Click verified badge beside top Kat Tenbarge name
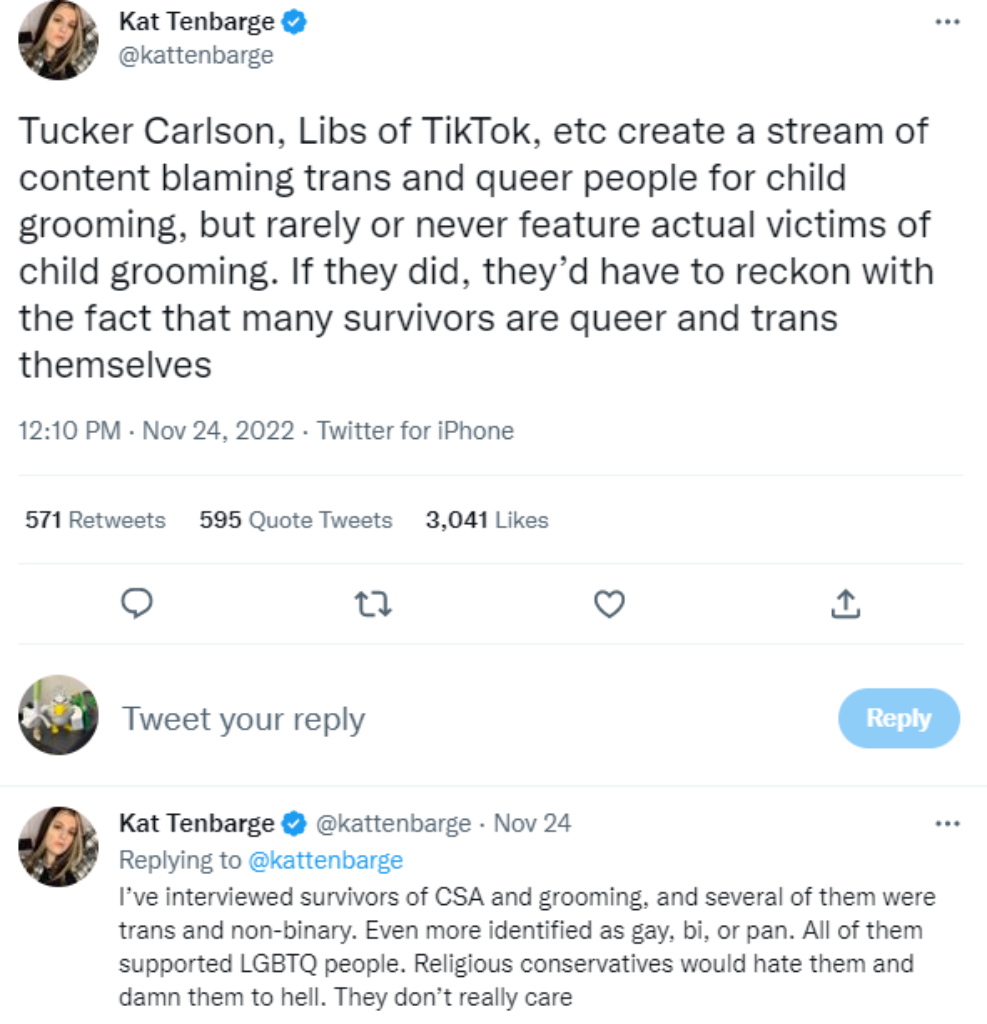 point(295,23)
